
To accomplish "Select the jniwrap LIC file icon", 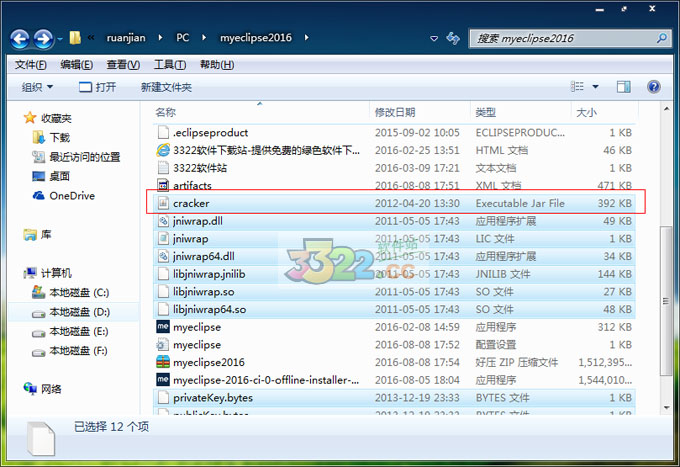I will (x=163, y=238).
